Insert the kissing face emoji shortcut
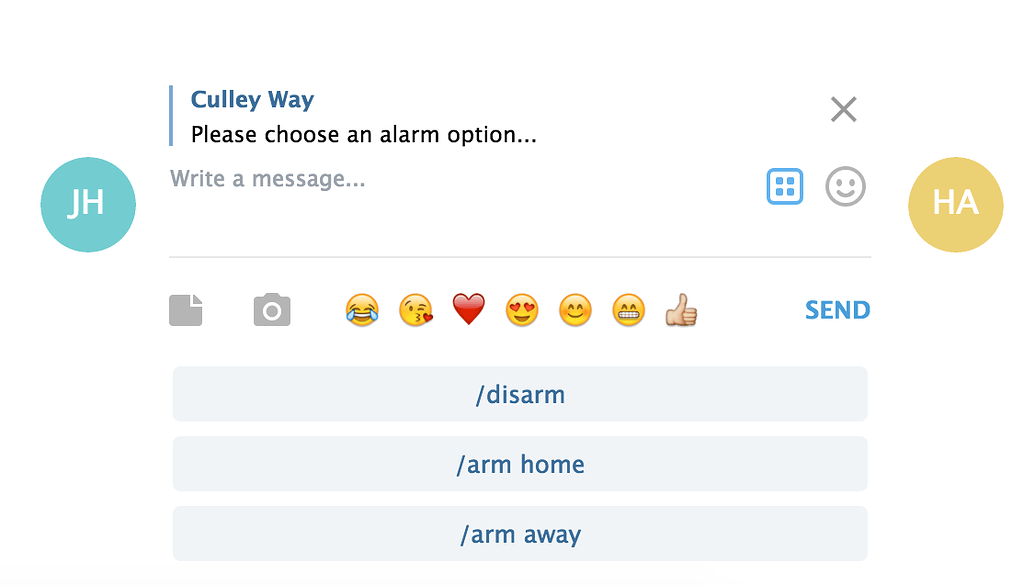Viewport: 1035px width, 585px height. point(415,310)
